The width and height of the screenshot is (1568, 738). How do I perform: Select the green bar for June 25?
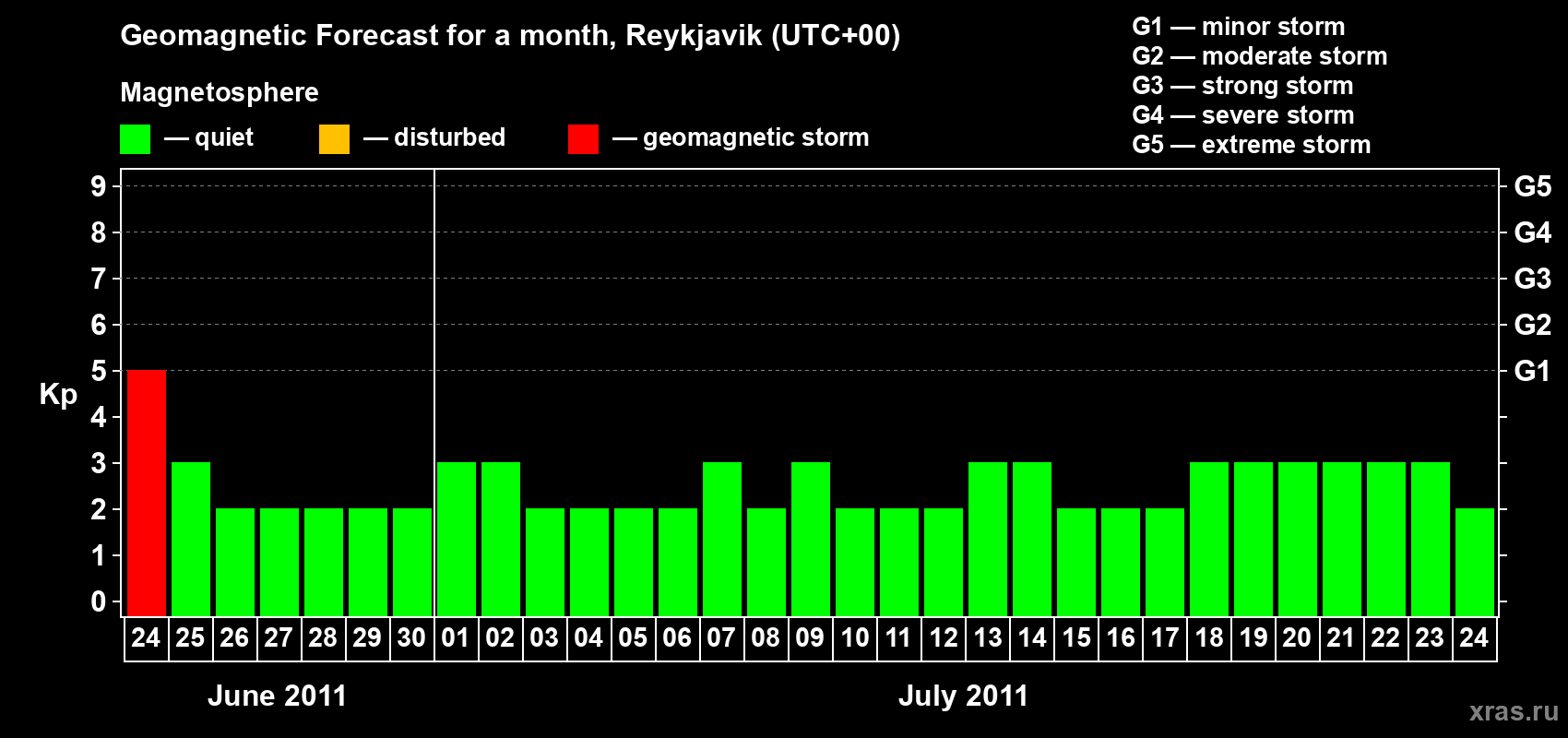tap(191, 539)
